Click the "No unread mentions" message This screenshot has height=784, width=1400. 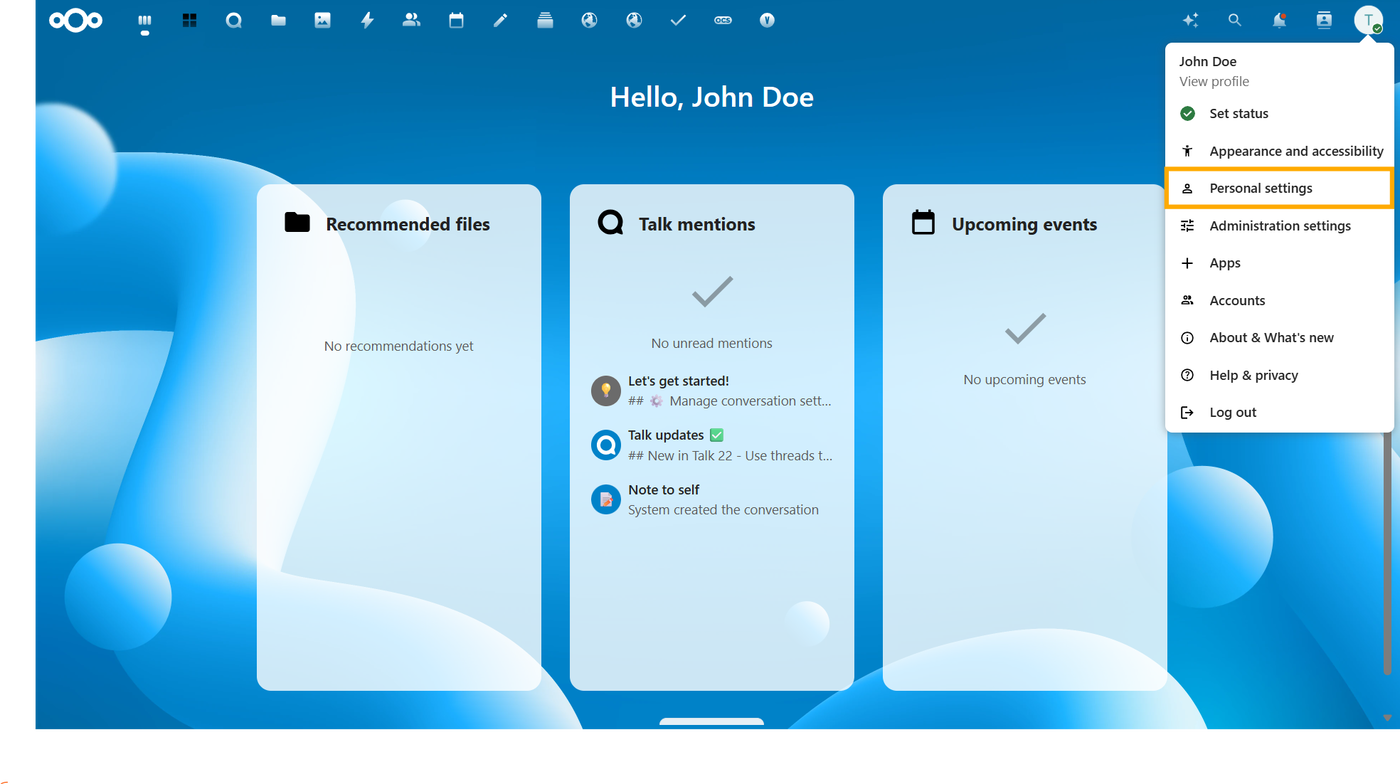coord(712,343)
